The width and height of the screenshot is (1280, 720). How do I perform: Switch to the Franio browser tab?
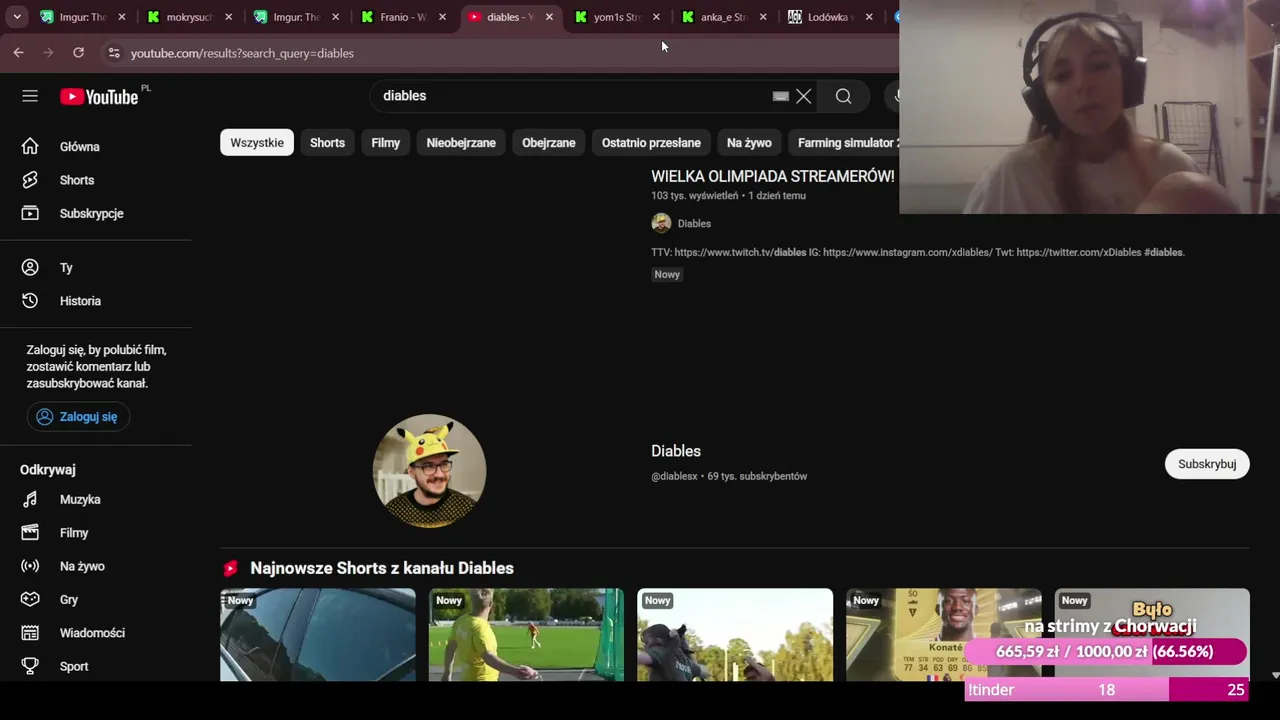[x=404, y=17]
